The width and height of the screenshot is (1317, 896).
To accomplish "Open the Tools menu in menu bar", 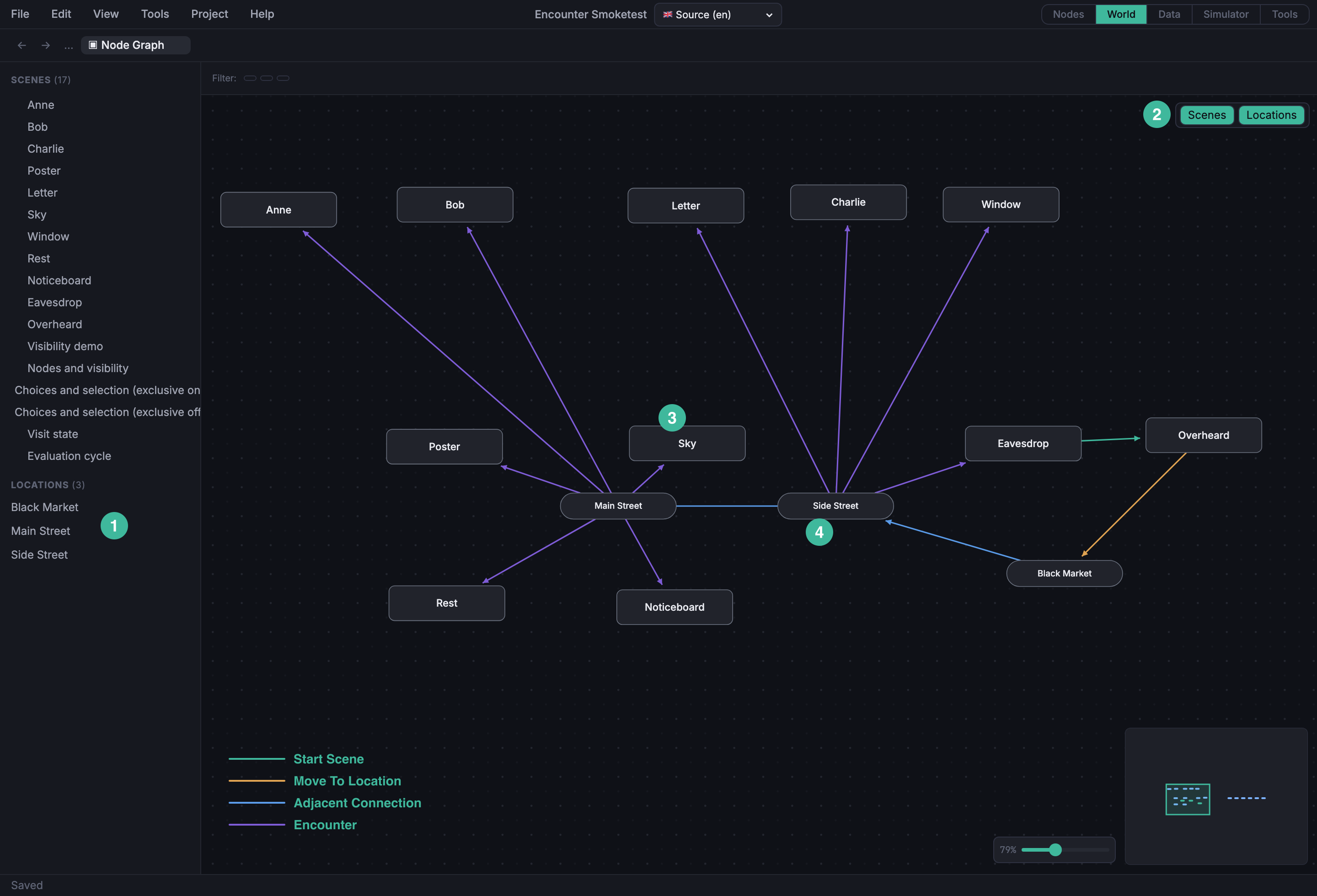I will (x=155, y=14).
